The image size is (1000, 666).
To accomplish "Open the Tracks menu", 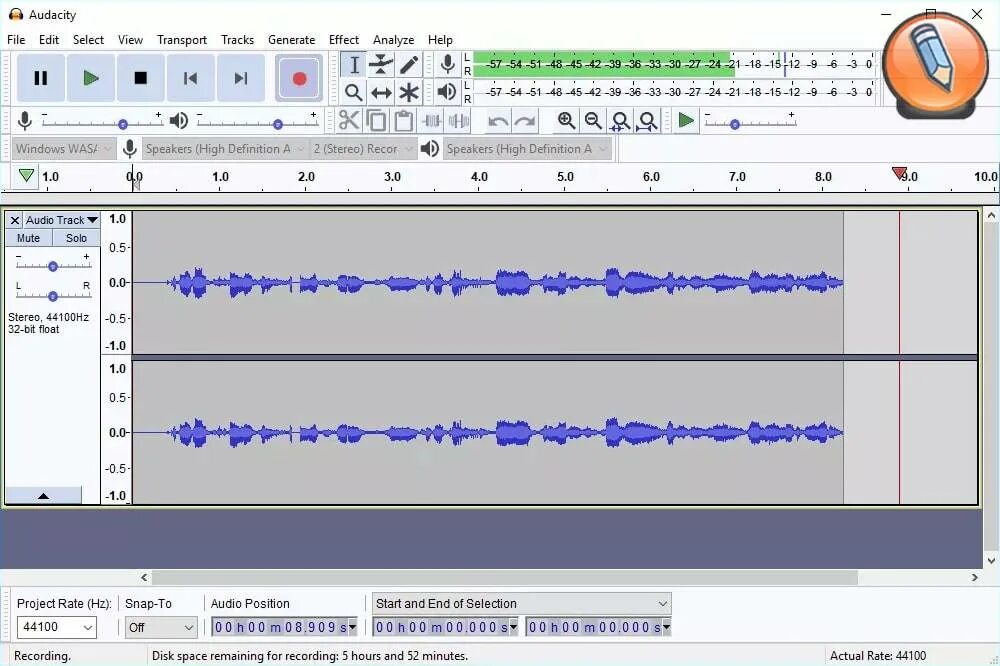I will click(237, 39).
